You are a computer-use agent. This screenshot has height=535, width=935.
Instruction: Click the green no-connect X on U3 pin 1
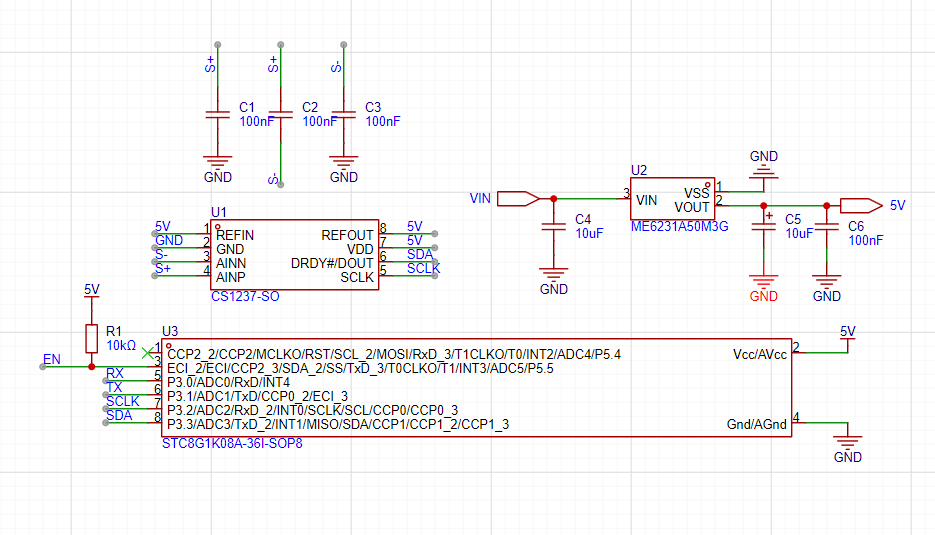click(x=147, y=353)
